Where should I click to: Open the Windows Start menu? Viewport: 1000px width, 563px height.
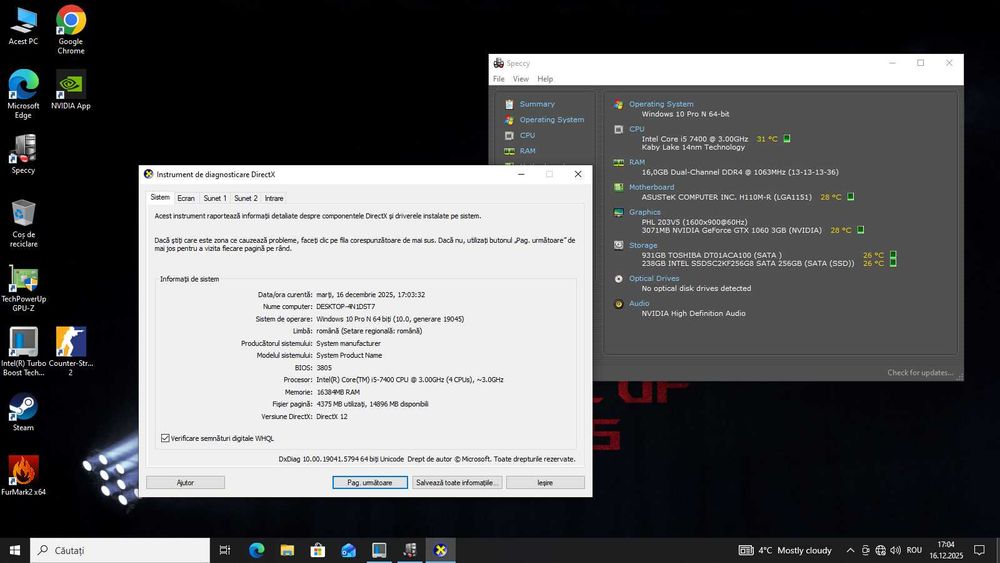[x=15, y=550]
